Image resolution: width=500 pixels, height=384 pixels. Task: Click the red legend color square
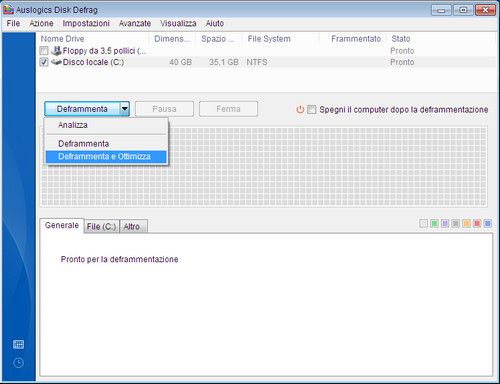(477, 223)
